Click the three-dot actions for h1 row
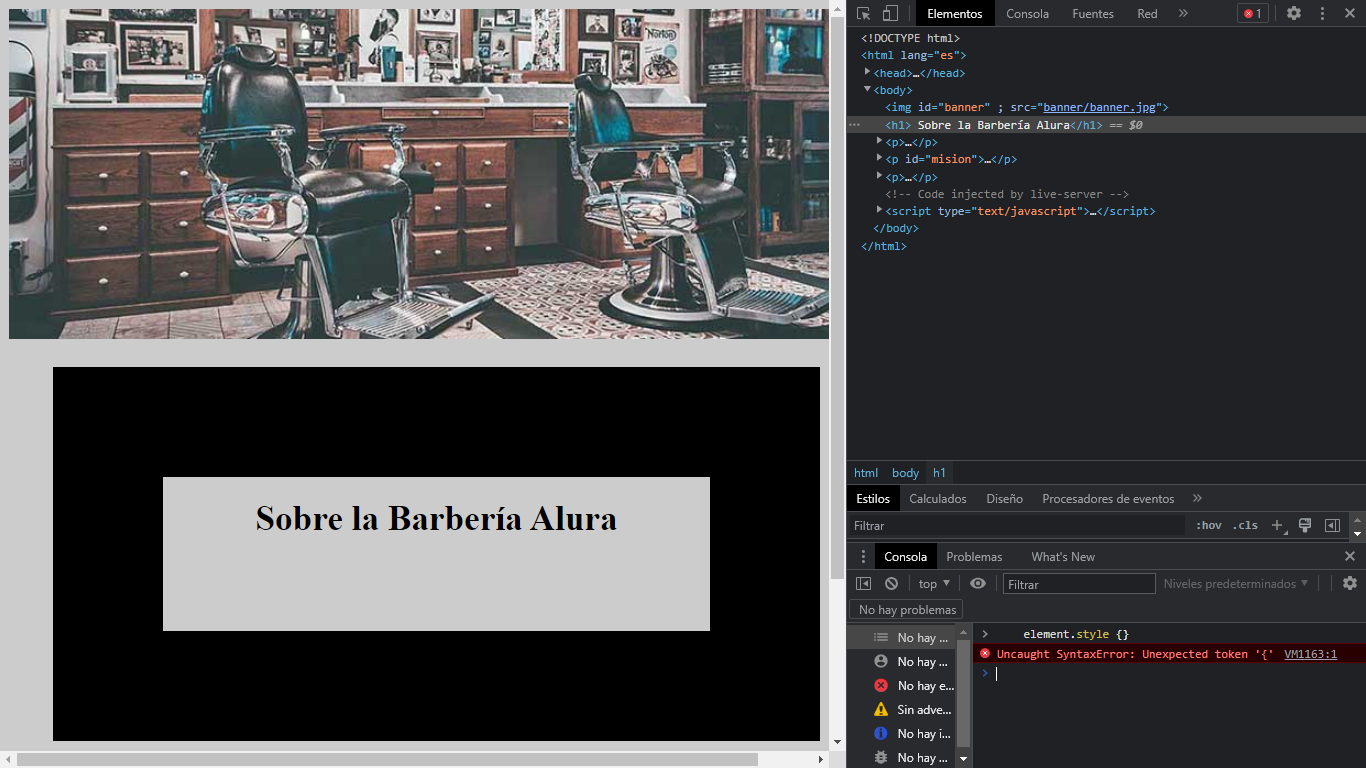Image resolution: width=1366 pixels, height=768 pixels. (x=854, y=125)
